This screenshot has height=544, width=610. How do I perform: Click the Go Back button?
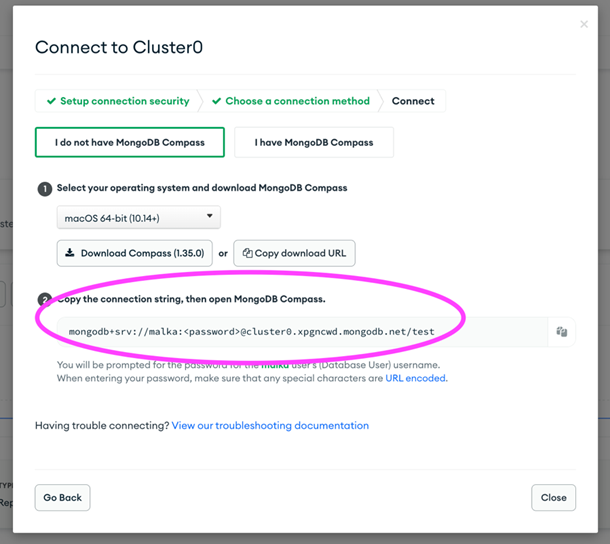(63, 498)
